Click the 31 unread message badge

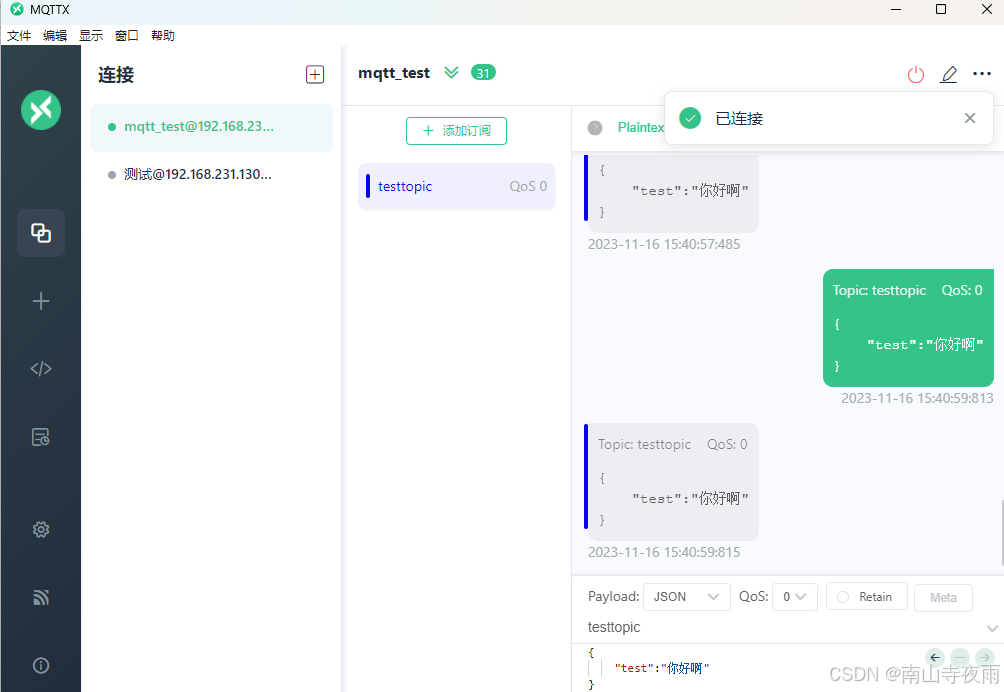coord(483,73)
